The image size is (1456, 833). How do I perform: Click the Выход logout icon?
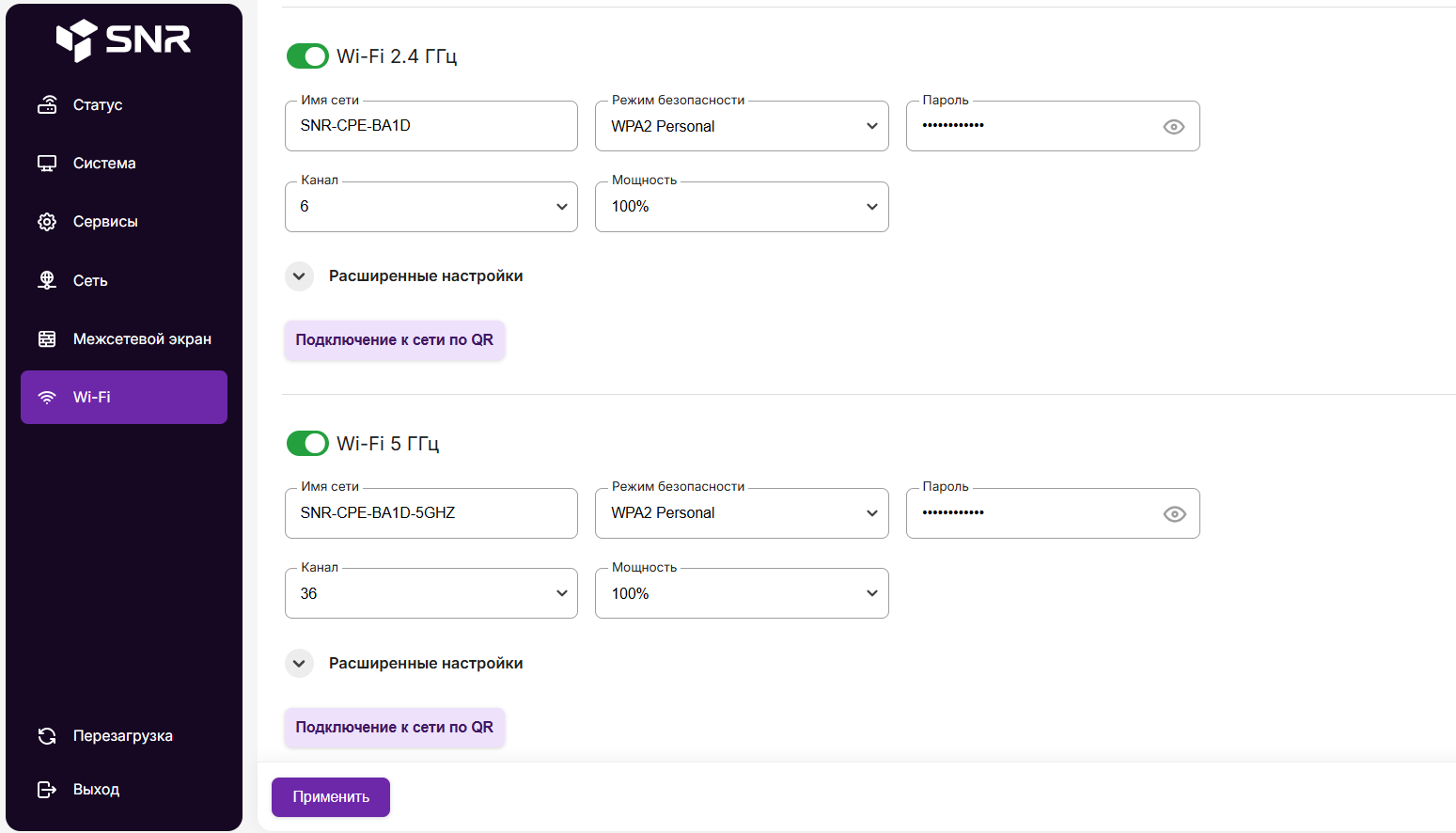(47, 790)
